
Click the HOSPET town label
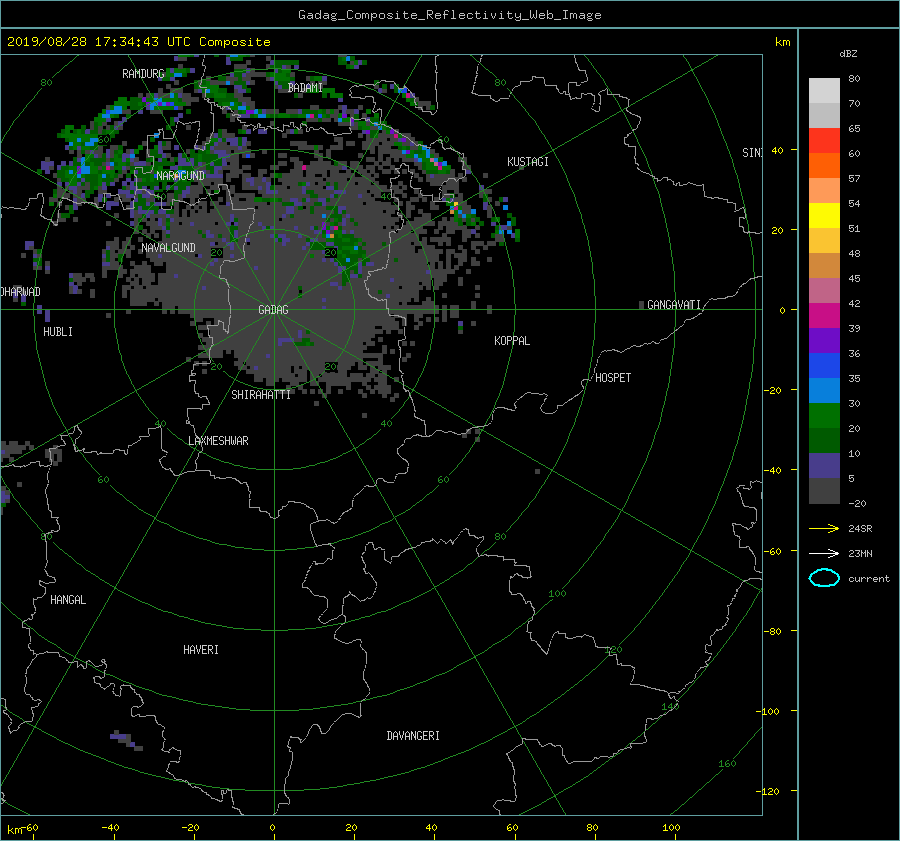(x=613, y=378)
